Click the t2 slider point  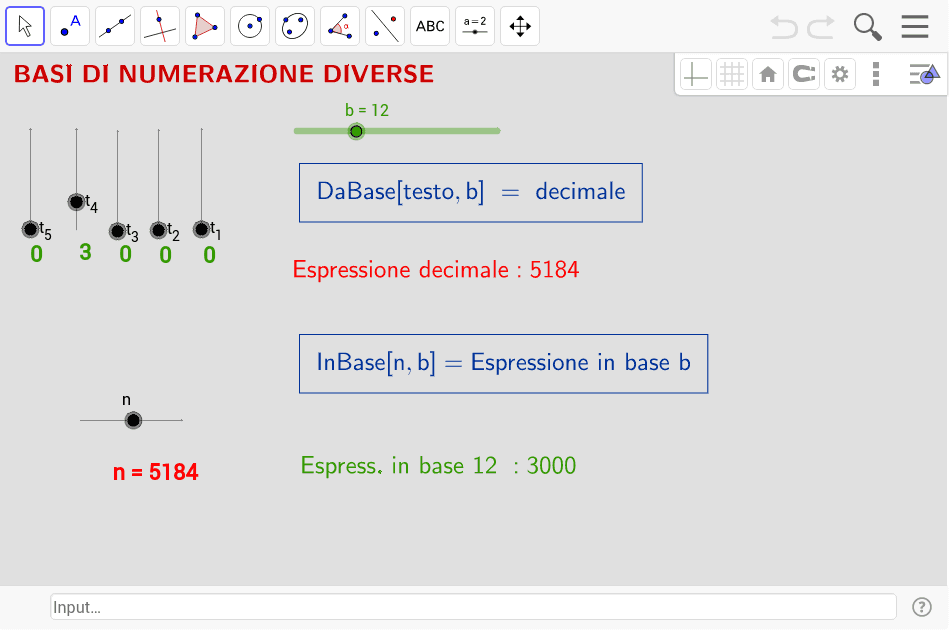click(159, 230)
